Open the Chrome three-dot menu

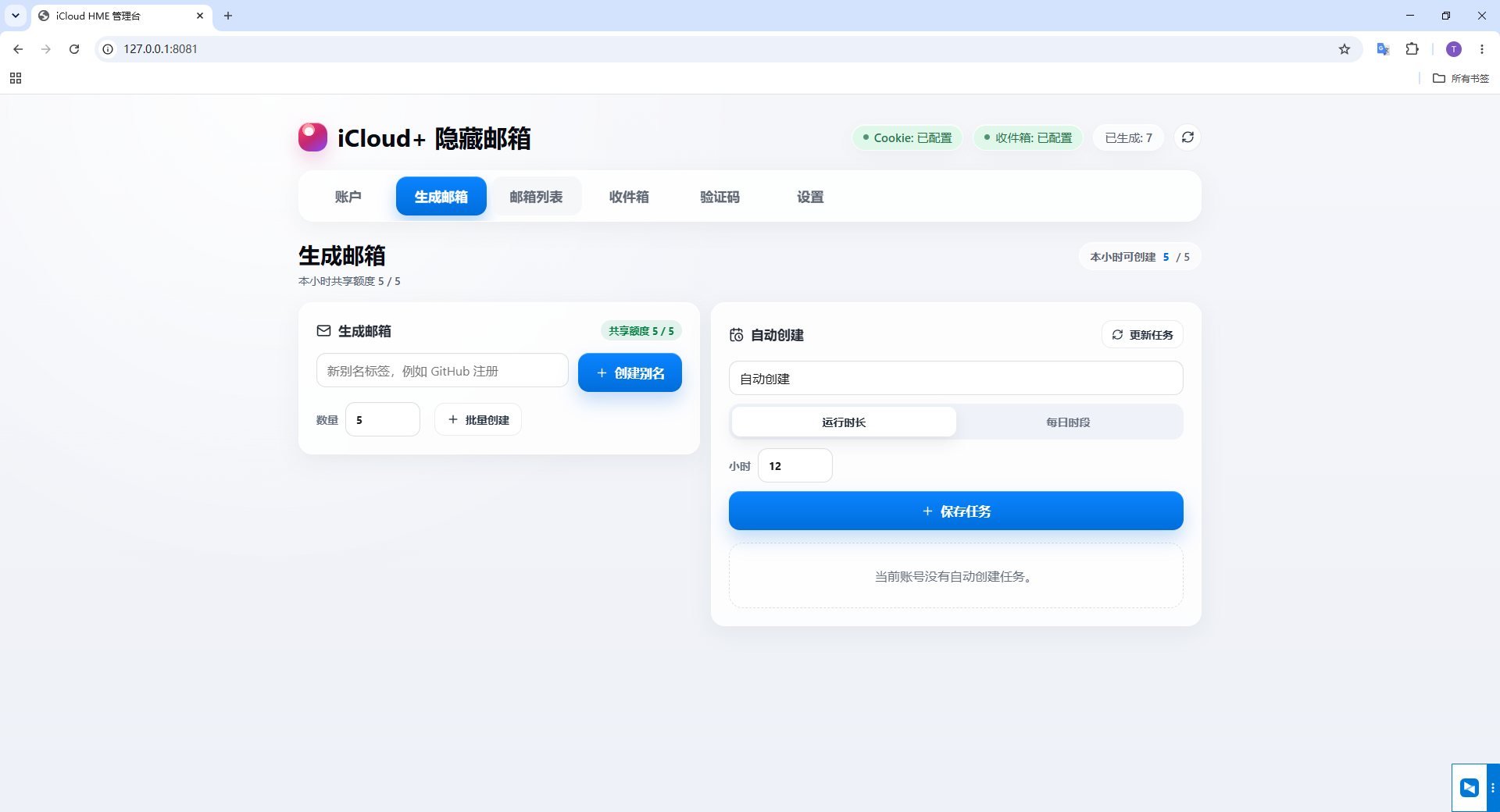[1482, 49]
